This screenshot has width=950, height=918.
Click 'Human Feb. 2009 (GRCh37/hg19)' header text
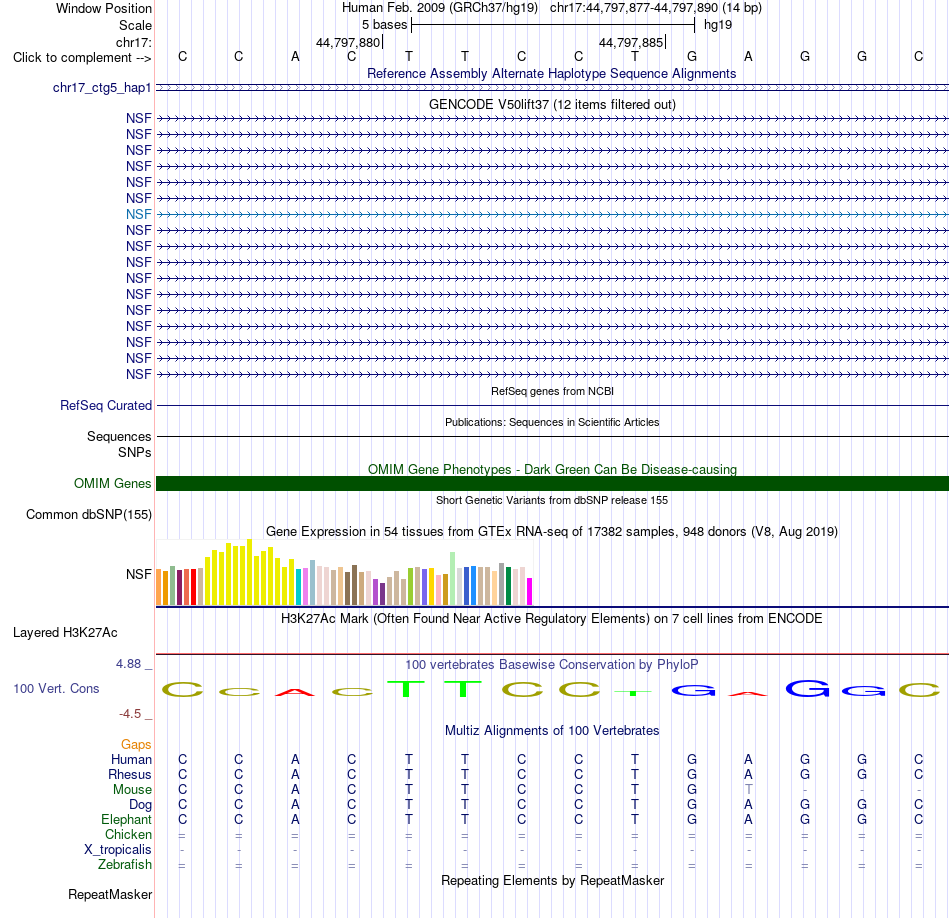(x=440, y=8)
